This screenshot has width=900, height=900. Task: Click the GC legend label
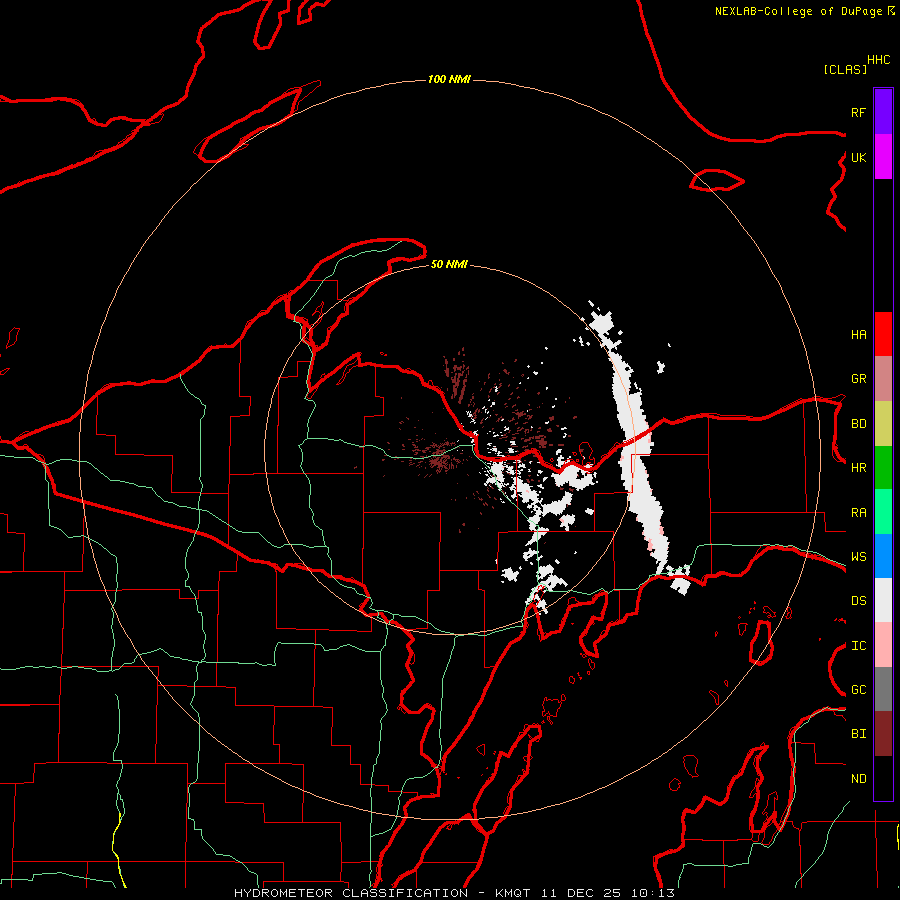(x=858, y=690)
